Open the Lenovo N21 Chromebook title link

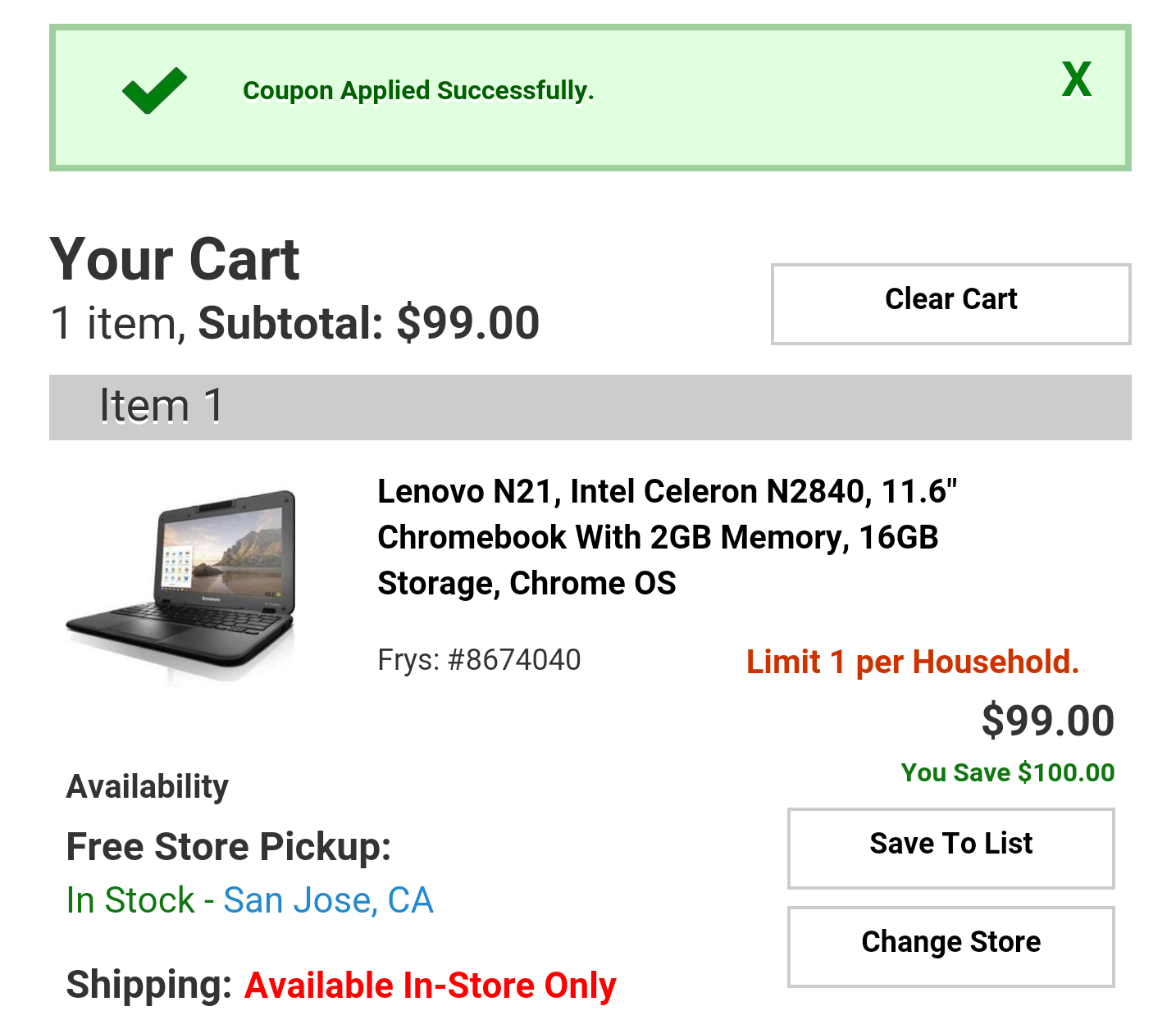[x=667, y=537]
